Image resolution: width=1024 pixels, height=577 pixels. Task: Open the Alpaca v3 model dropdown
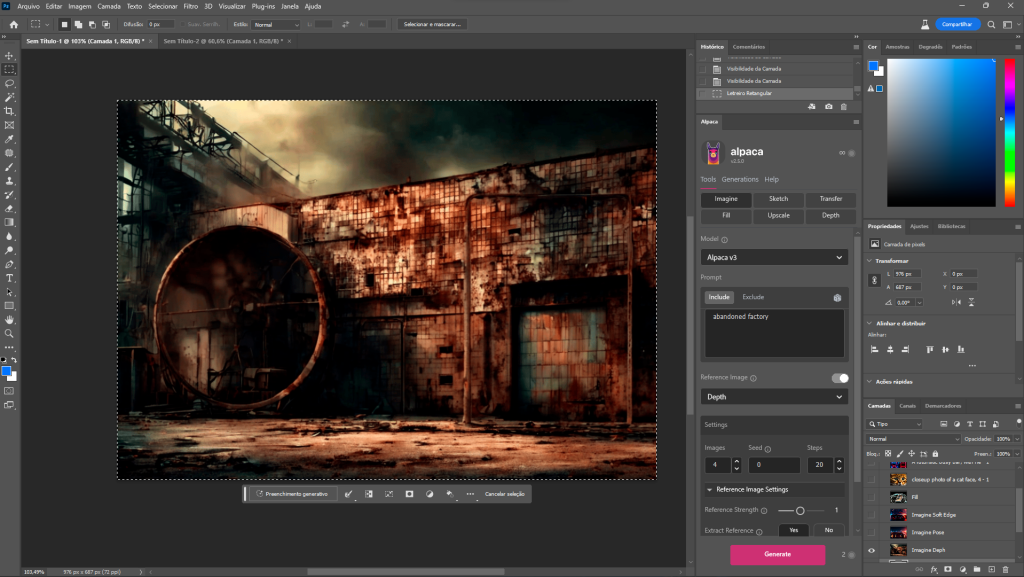point(774,257)
